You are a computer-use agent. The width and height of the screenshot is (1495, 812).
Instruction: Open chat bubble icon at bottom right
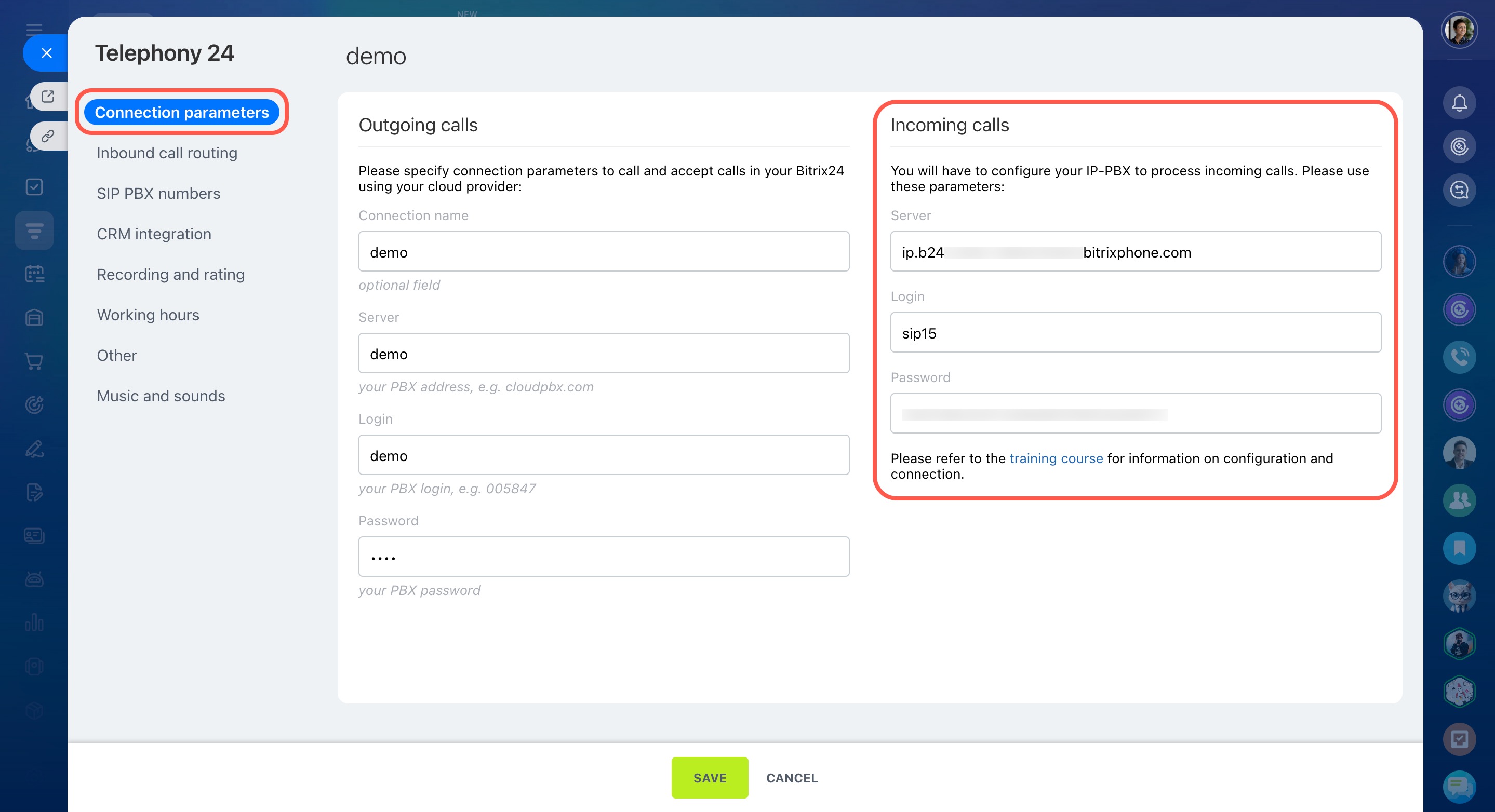pos(1459,787)
